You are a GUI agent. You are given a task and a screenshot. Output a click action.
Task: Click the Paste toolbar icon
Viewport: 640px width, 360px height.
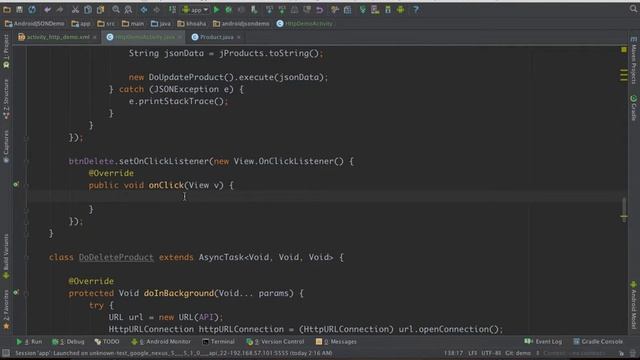[100, 9]
